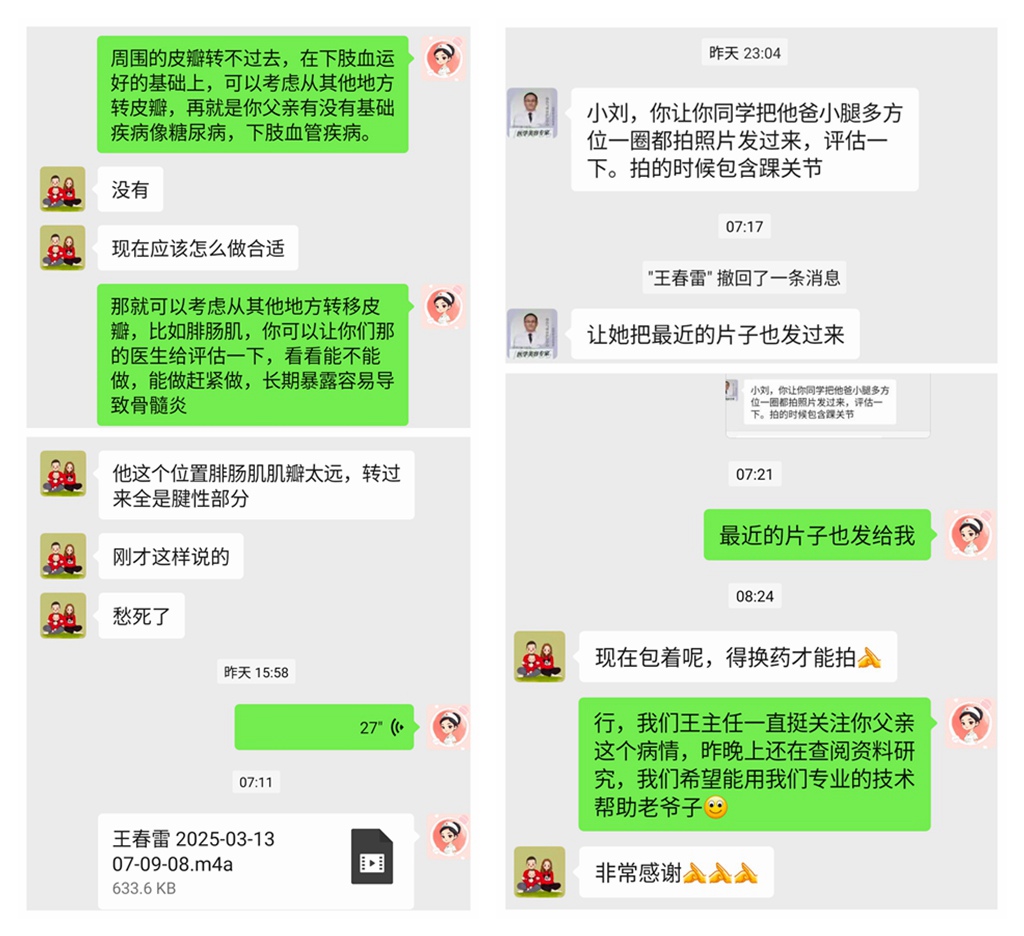The image size is (1024, 936).
Task: Tap the 昨天 23:04 timestamp
Action: click(x=744, y=53)
